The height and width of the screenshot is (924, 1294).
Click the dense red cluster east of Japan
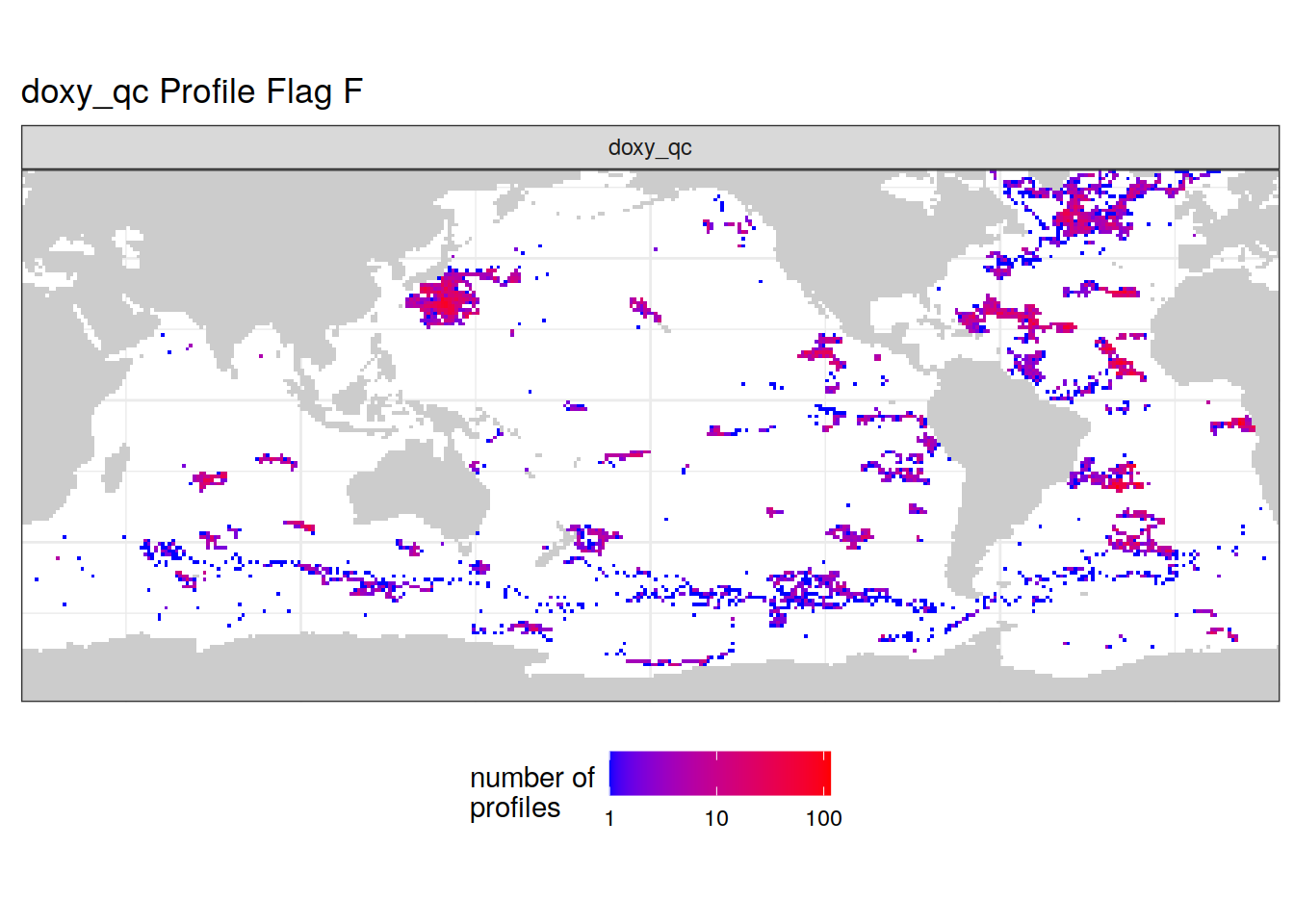click(445, 300)
